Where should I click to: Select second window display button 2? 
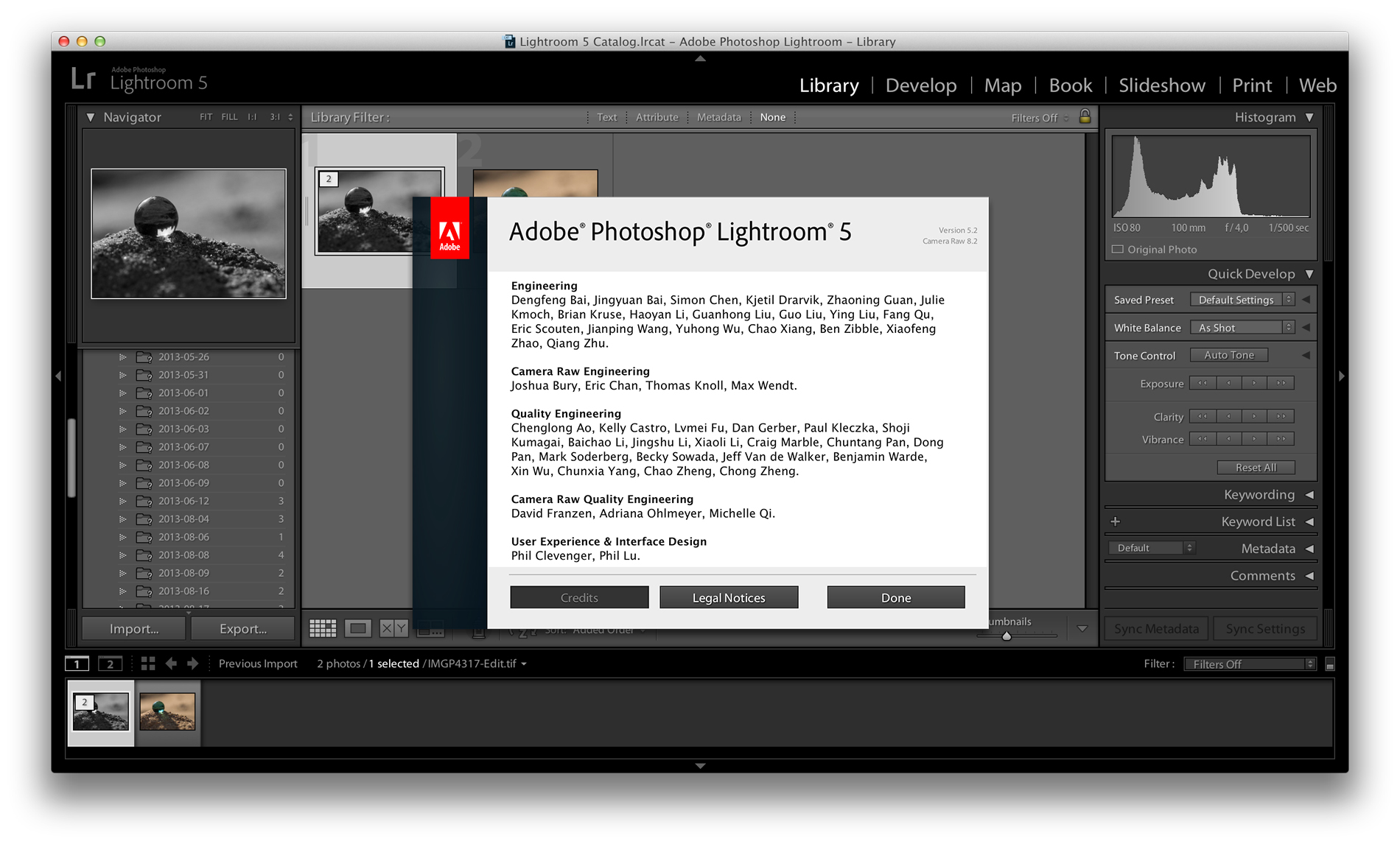click(x=110, y=664)
